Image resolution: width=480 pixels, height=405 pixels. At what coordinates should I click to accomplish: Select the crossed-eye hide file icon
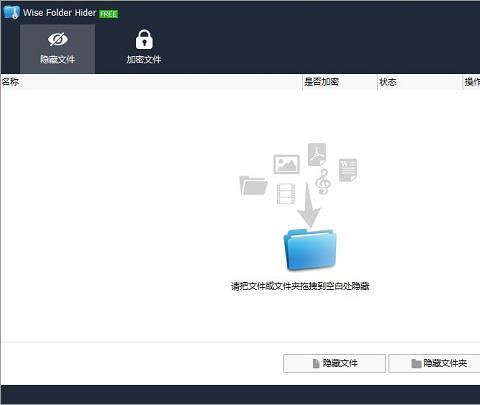pyautogui.click(x=58, y=39)
